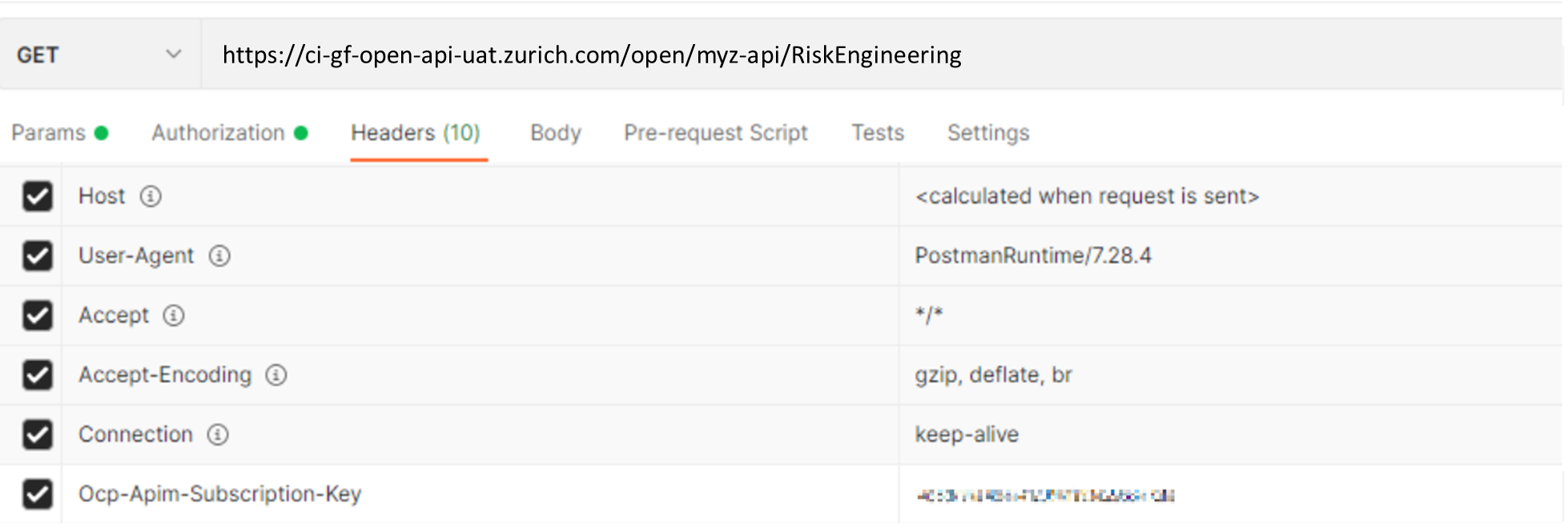Click the info icon beside User-Agent
This screenshot has width=1568, height=528.
point(219,256)
